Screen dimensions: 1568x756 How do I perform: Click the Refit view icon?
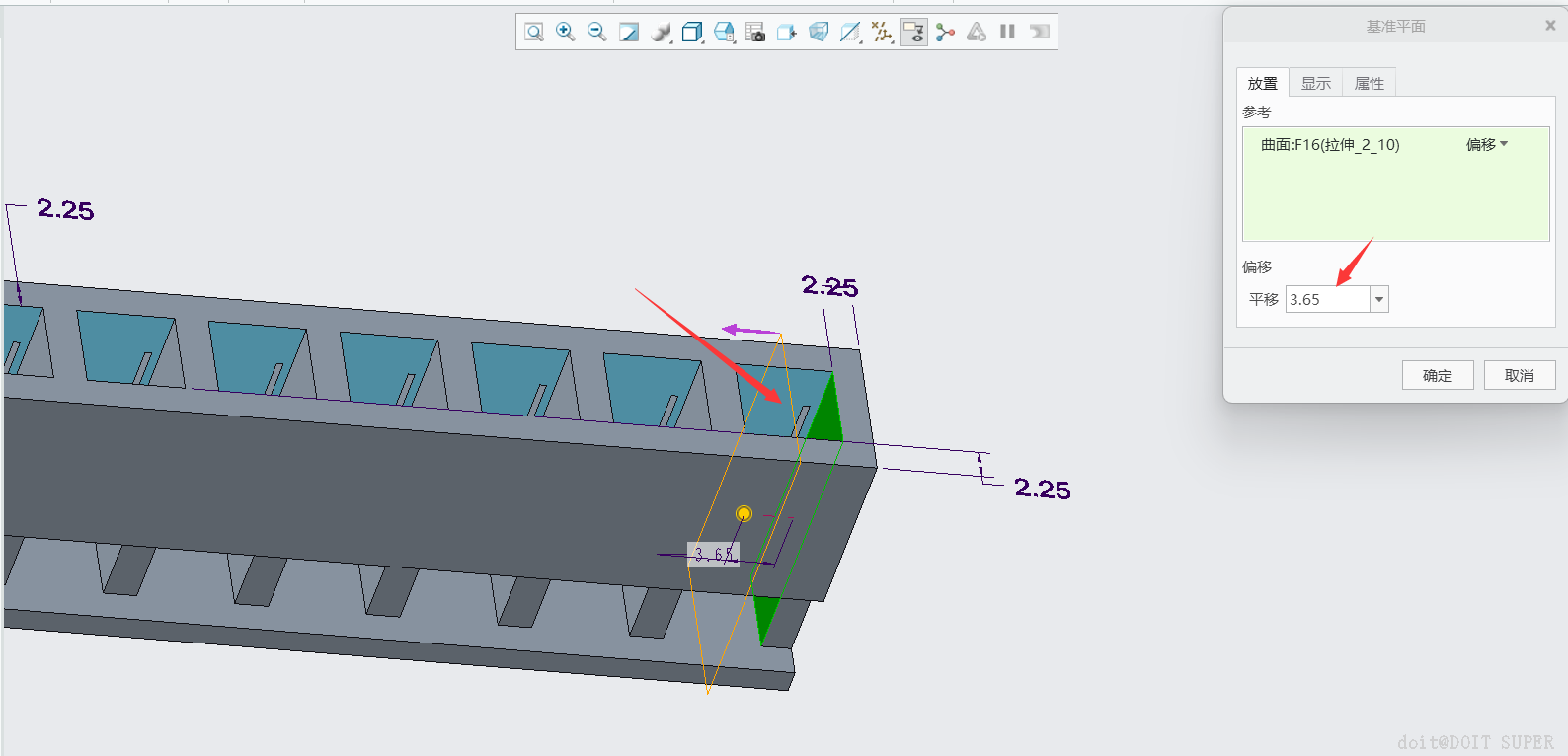534,32
